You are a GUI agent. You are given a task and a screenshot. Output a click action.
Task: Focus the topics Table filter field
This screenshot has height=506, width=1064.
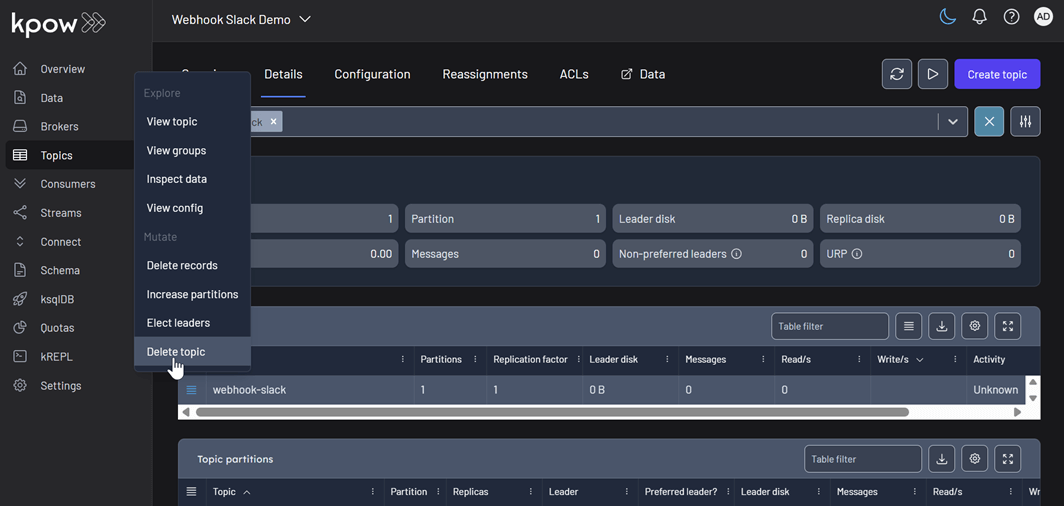click(x=829, y=326)
